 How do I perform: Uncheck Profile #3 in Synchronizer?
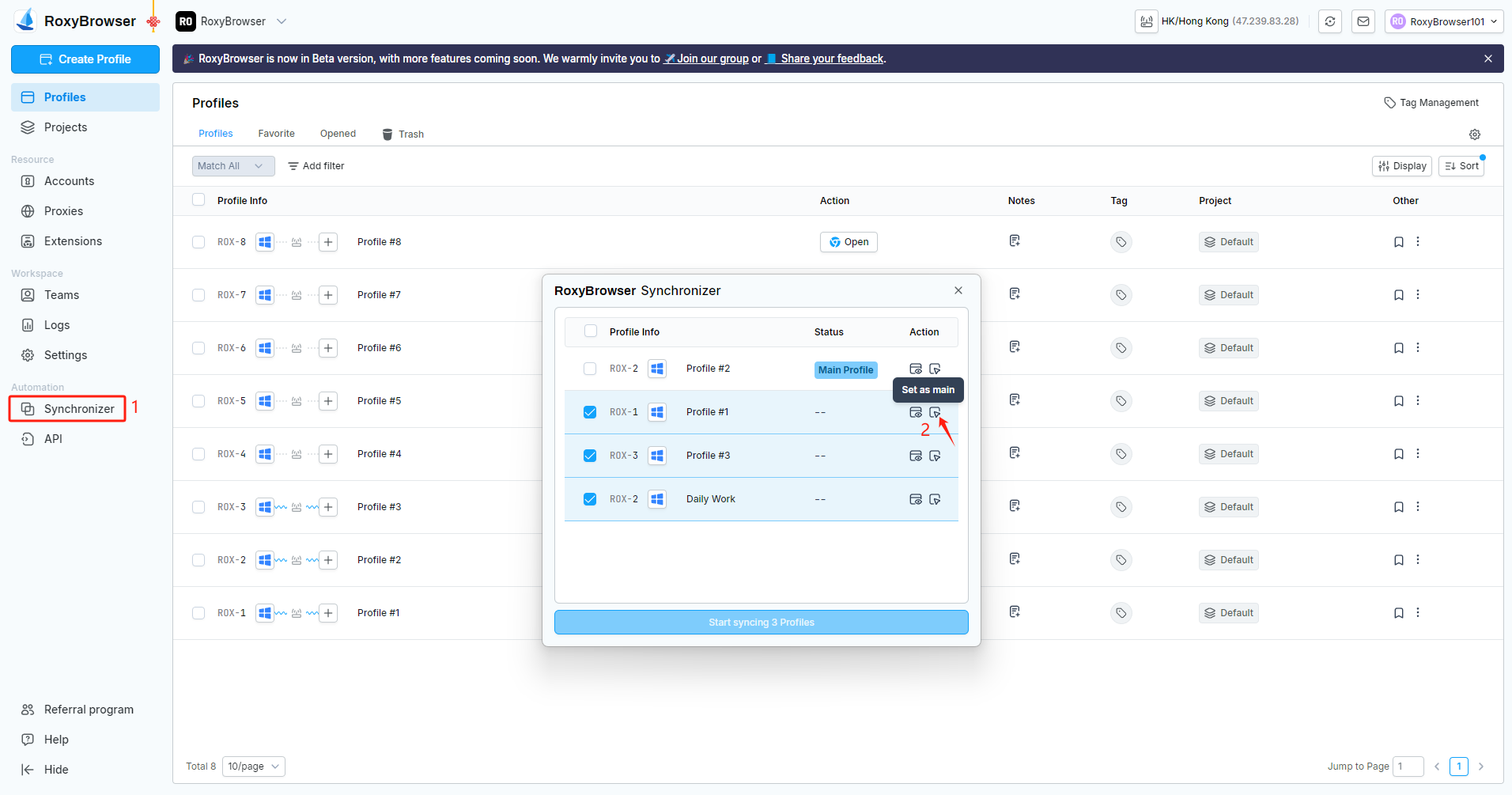point(590,456)
